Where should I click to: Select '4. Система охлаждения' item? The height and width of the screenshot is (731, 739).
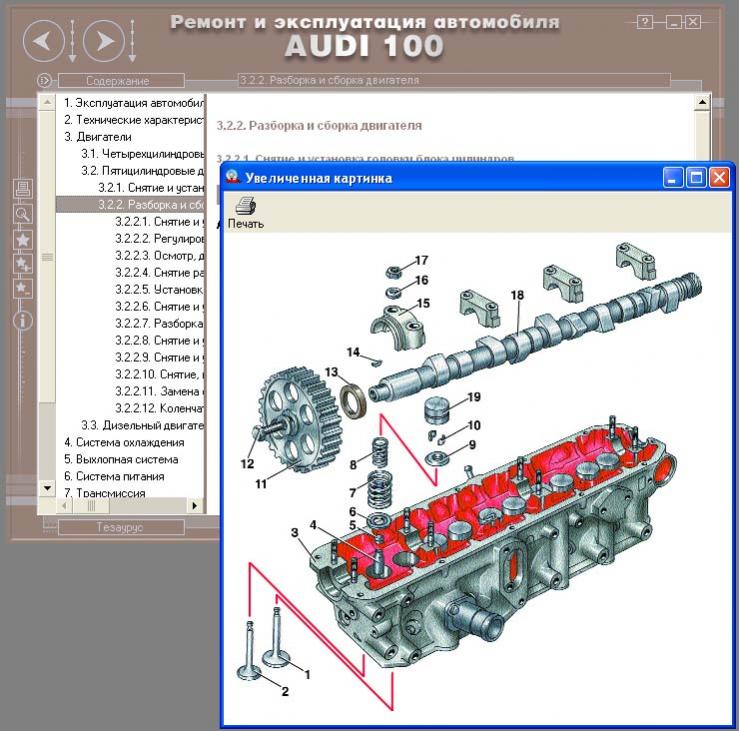[x=124, y=442]
